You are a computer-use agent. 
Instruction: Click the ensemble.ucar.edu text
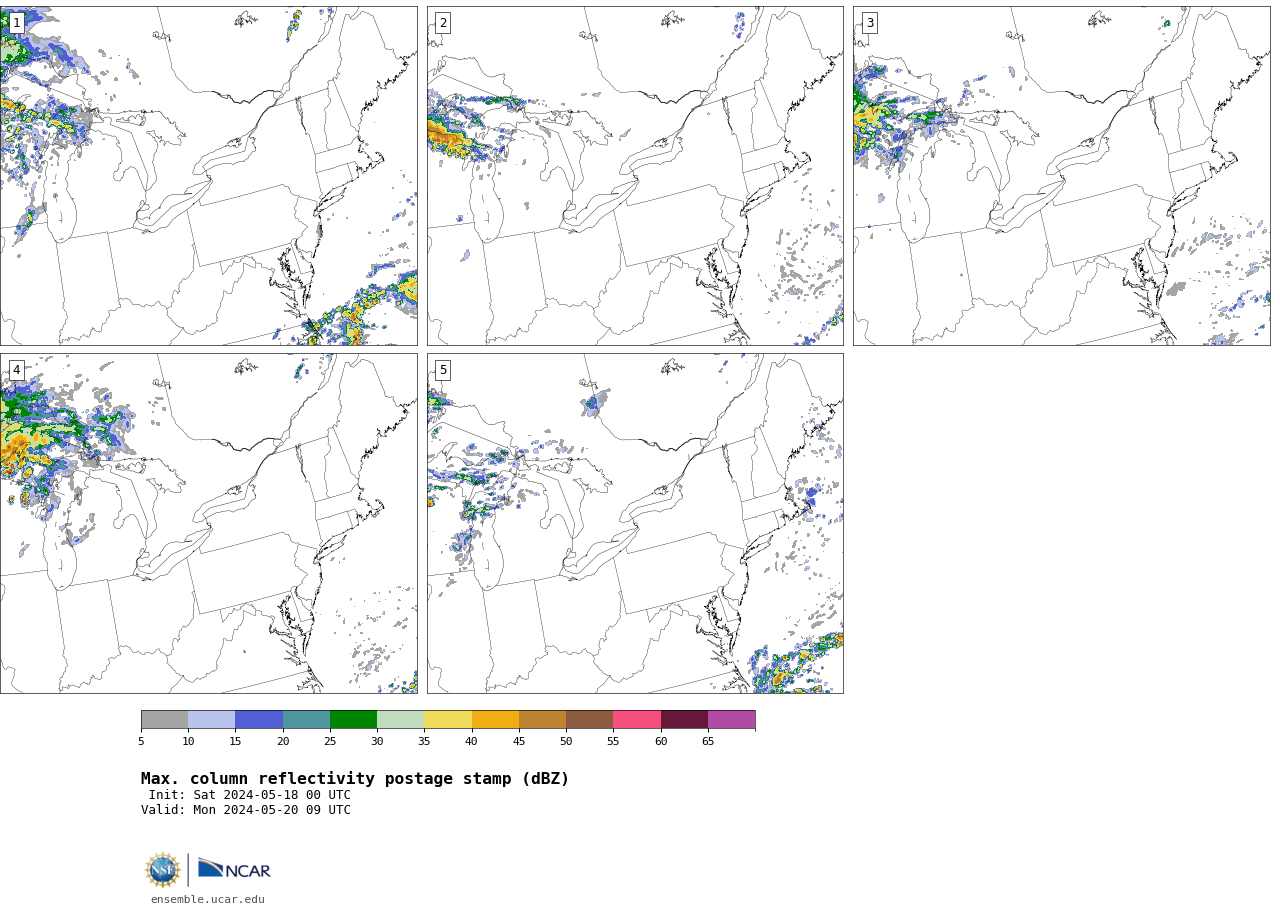(208, 899)
